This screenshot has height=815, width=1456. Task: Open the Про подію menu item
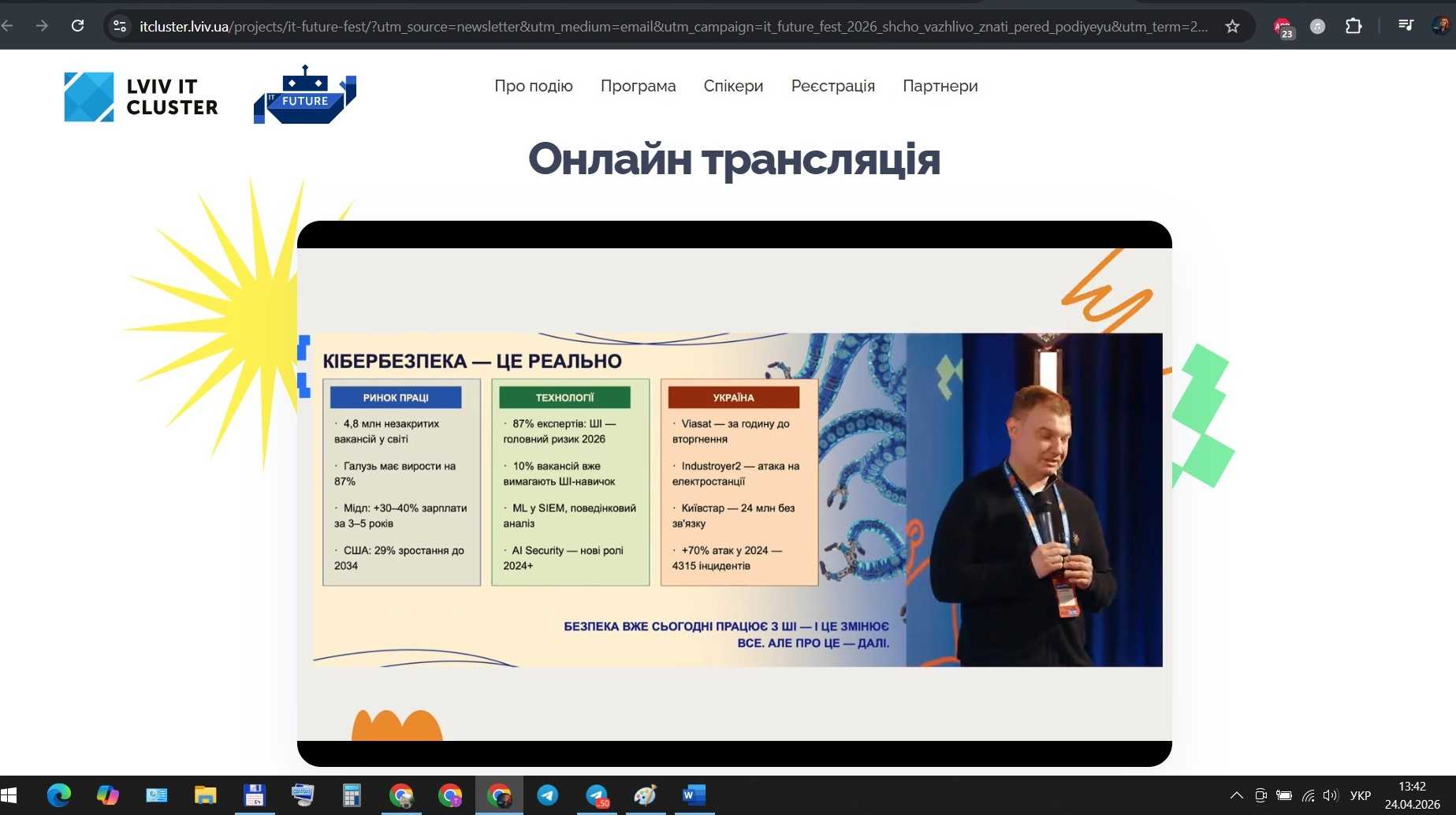pos(534,86)
